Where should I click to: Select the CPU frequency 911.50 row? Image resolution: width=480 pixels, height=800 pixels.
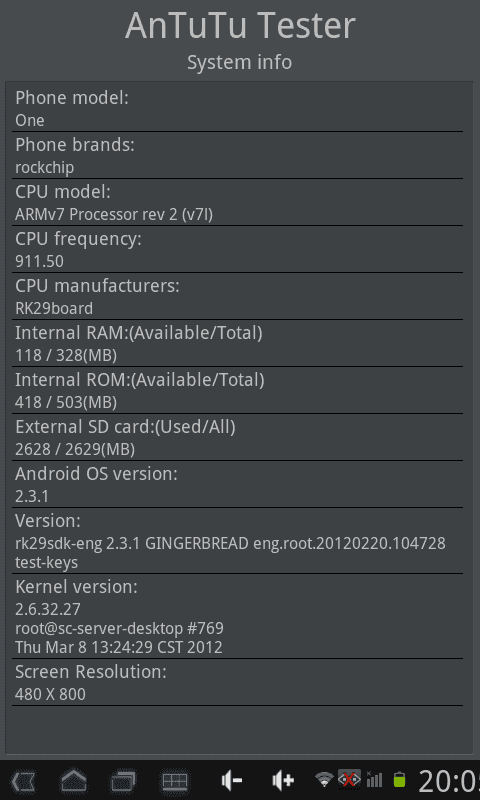click(x=237, y=249)
